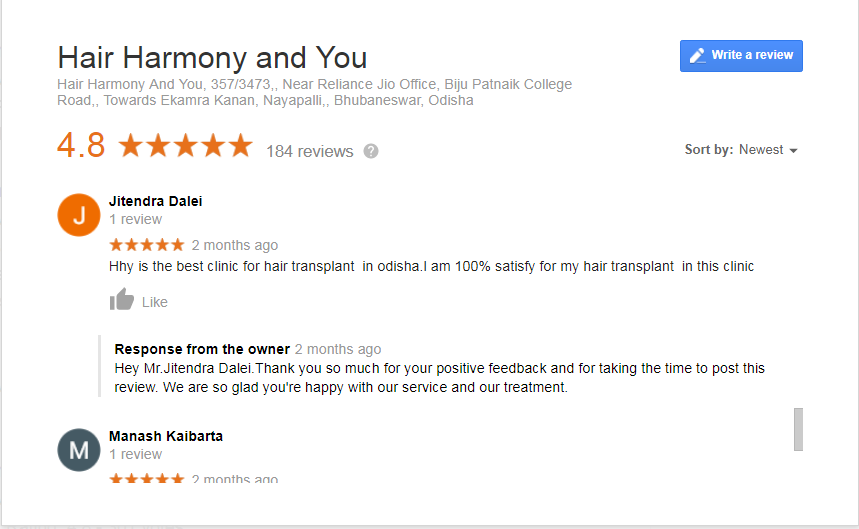Click the 184 reviews count text

[x=309, y=152]
